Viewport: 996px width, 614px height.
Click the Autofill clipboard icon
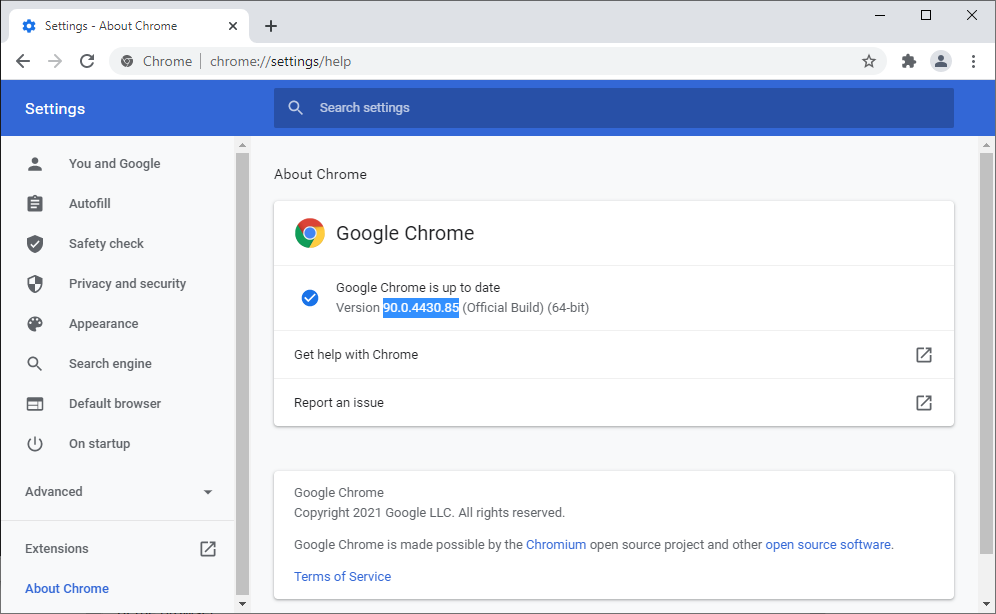36,203
